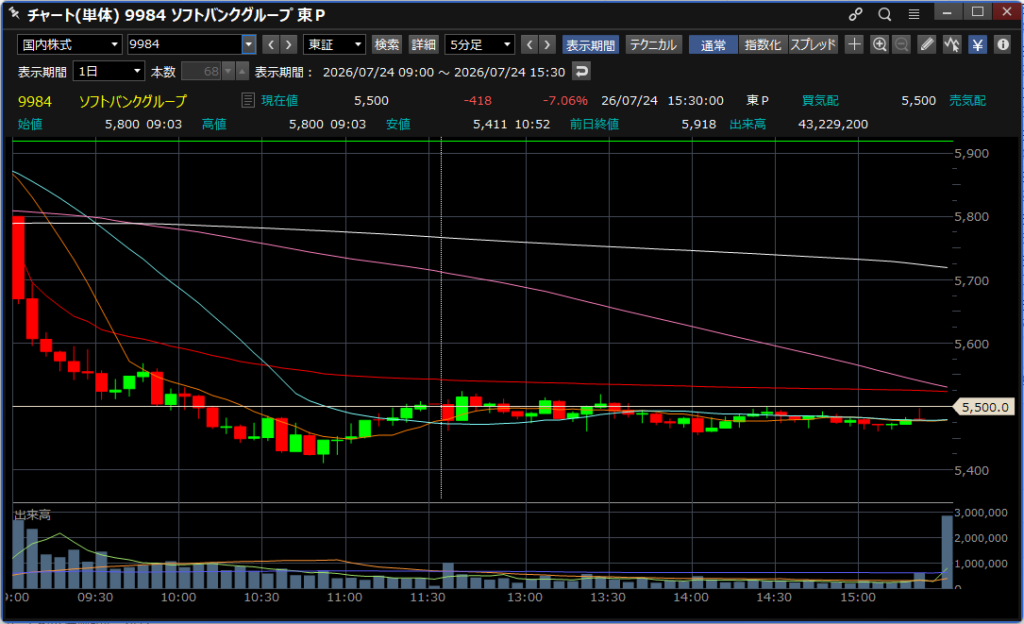The image size is (1024, 624).
Task: Click the 安値 5,411 value
Action: click(490, 124)
